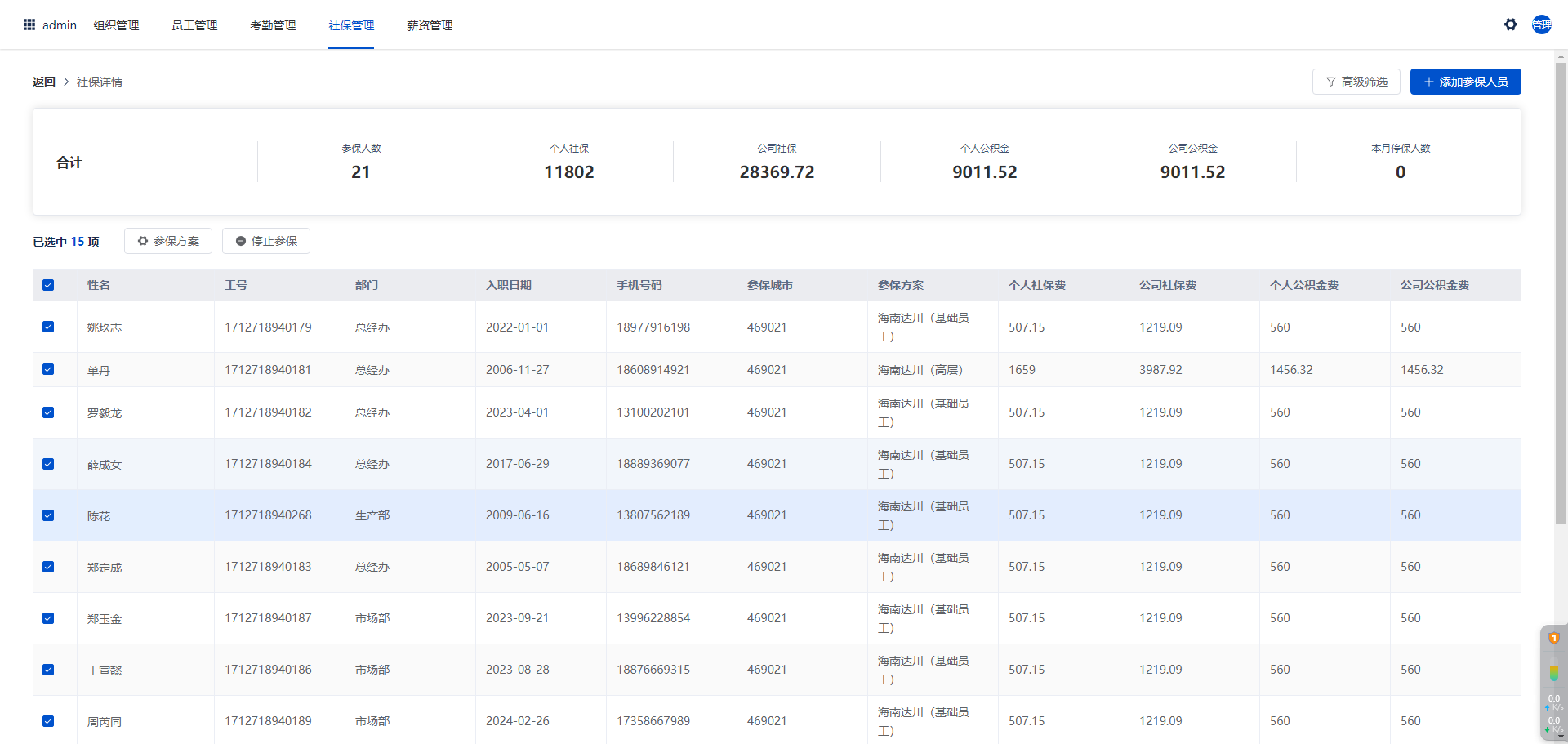Click the admin apps grid icon
Viewport: 1568px width, 744px height.
point(29,25)
